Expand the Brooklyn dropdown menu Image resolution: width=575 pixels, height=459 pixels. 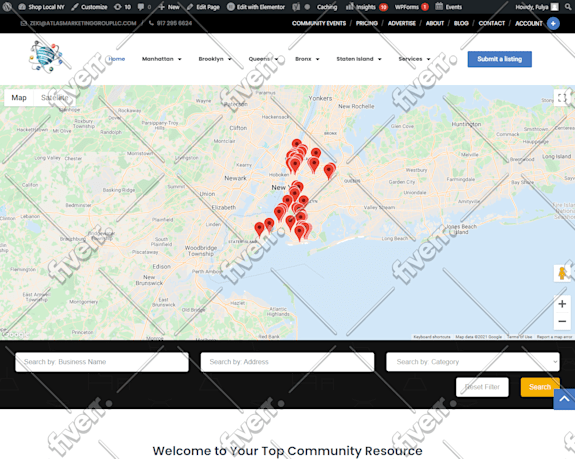[215, 59]
